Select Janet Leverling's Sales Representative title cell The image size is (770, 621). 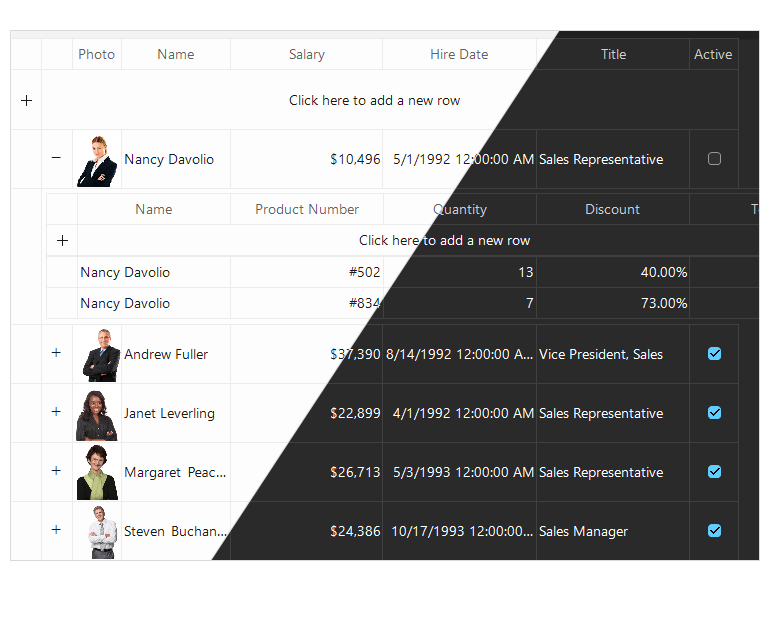613,413
